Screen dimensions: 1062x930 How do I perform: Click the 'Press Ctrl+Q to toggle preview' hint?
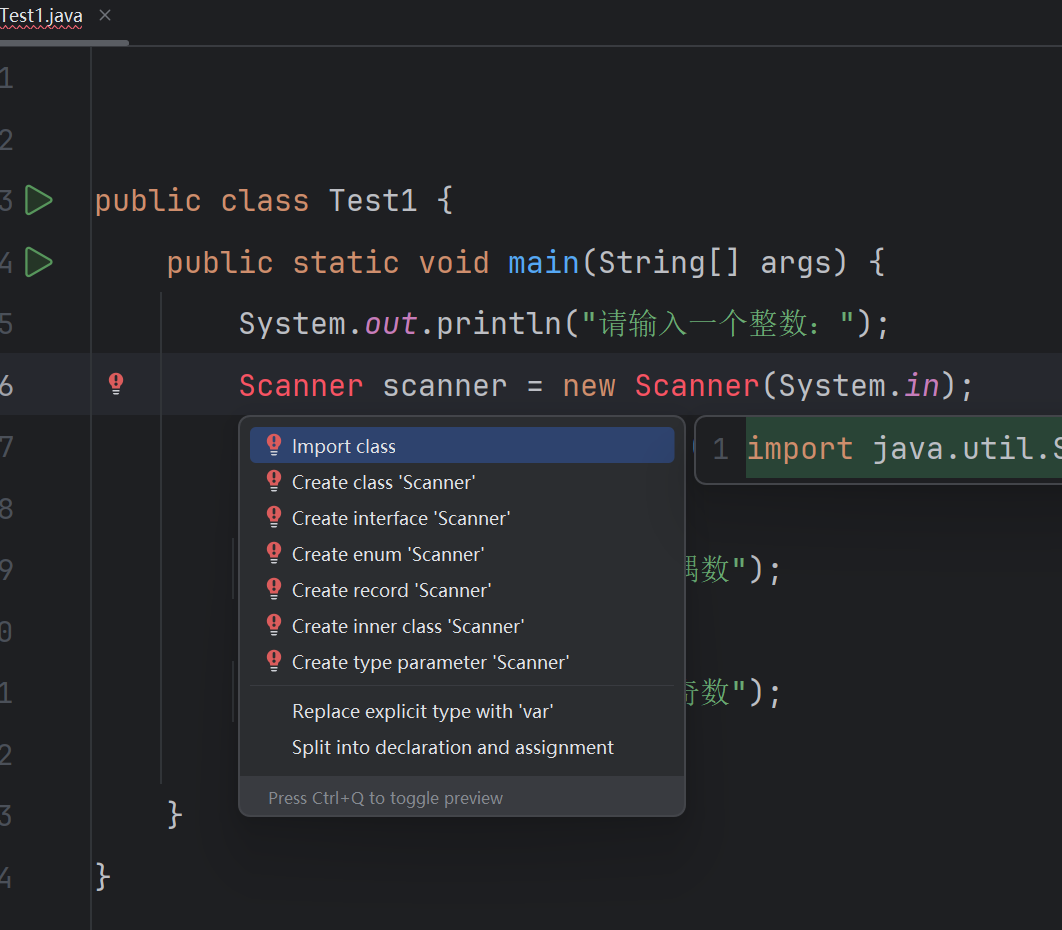click(385, 798)
